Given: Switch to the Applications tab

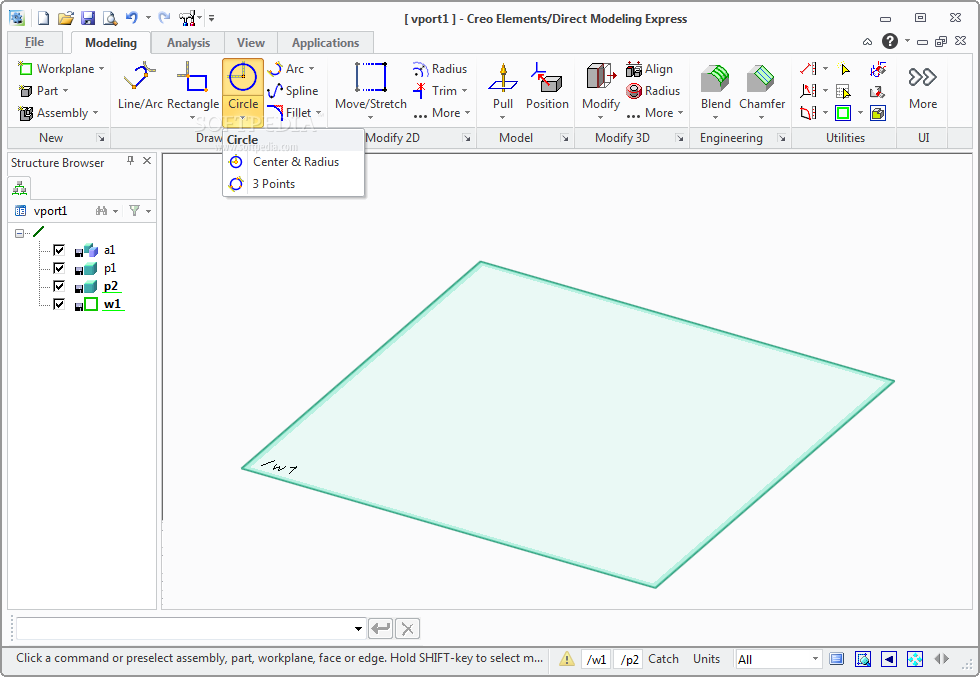Looking at the screenshot, I should [x=325, y=43].
